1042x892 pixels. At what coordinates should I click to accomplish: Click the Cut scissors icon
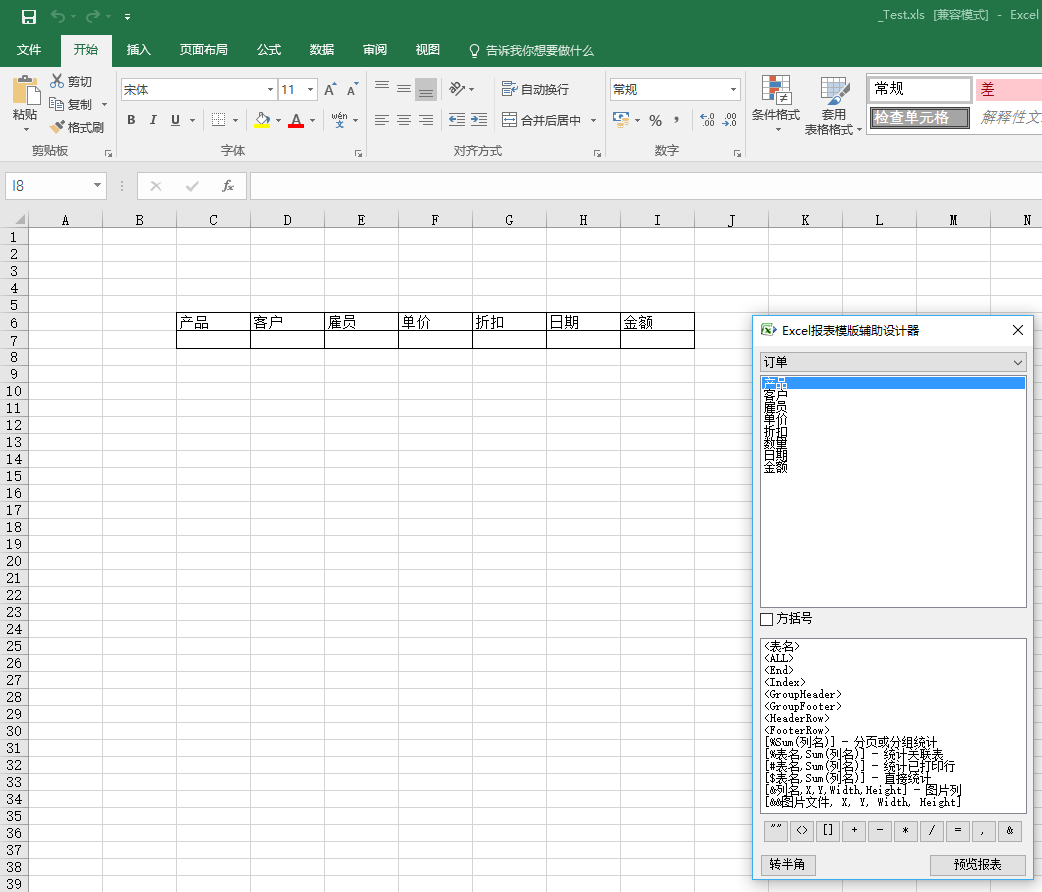coord(57,81)
